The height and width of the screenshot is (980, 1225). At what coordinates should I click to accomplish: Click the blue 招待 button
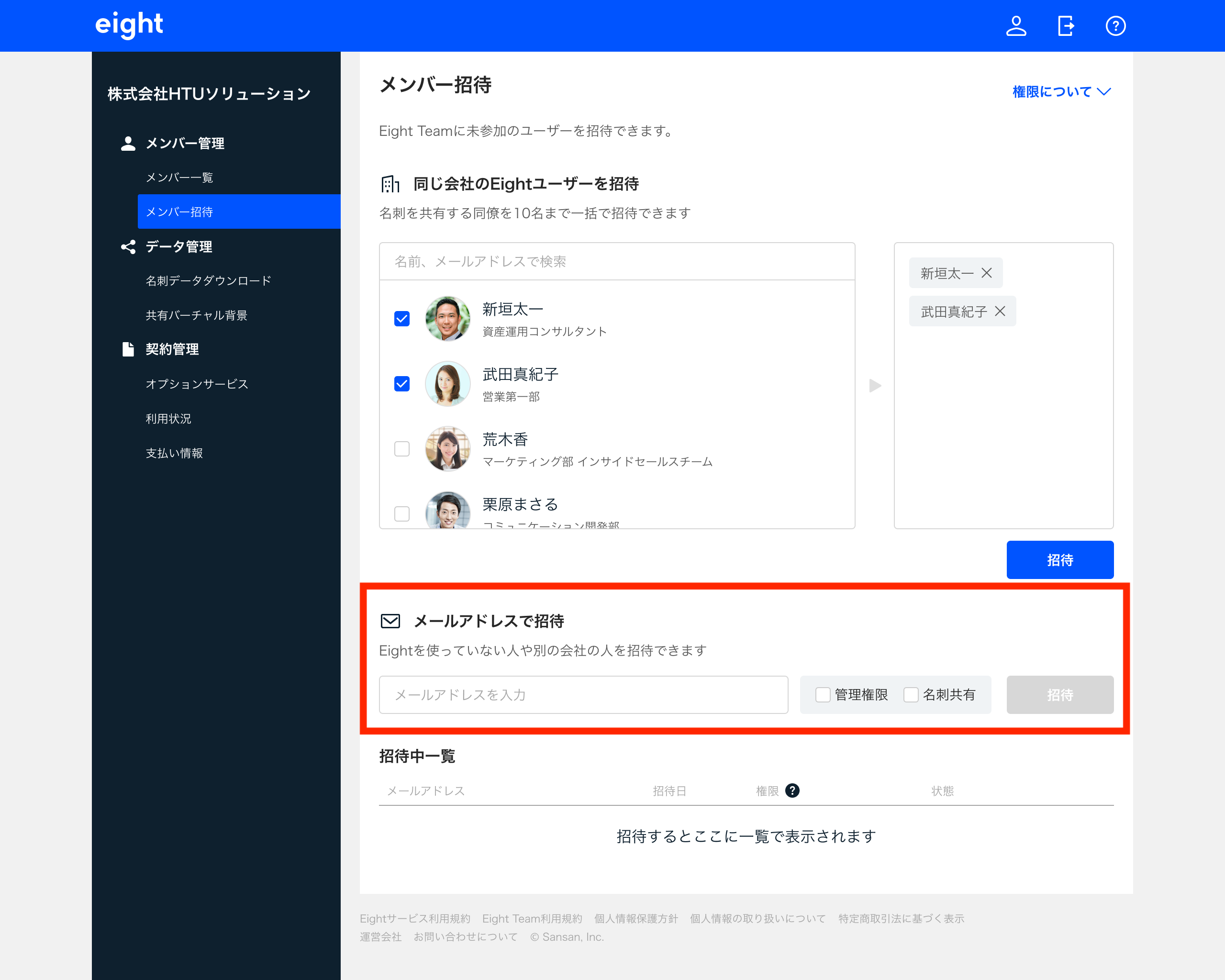coord(1059,559)
